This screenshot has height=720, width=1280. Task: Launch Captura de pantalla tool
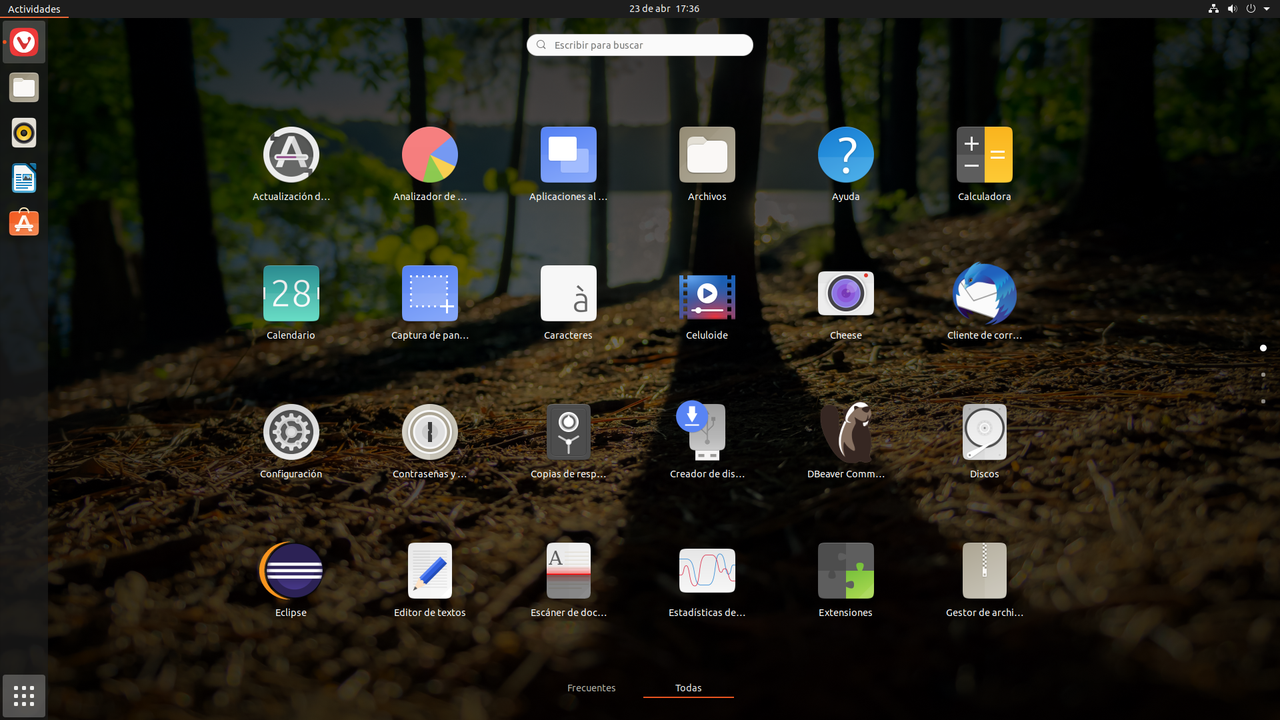[429, 293]
